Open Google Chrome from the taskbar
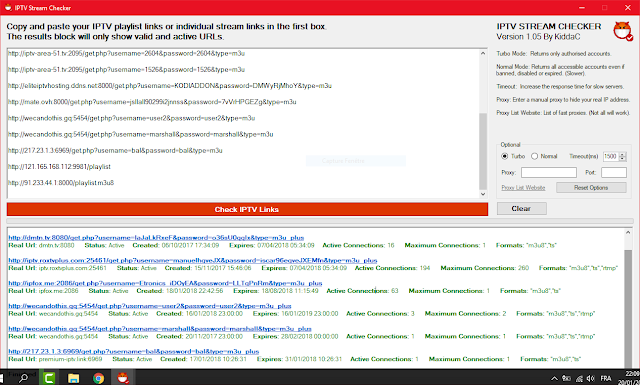Image resolution: width=640 pixels, height=385 pixels. tap(98, 378)
